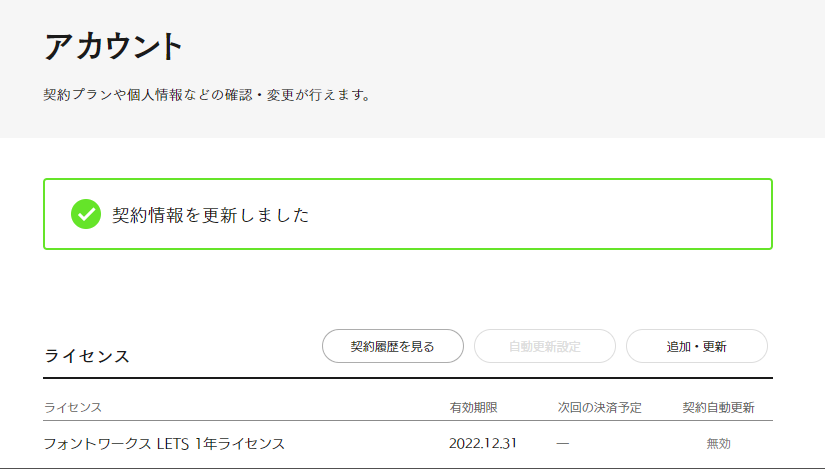Click the empty right side of the green notification box
The image size is (825, 469).
(x=600, y=214)
